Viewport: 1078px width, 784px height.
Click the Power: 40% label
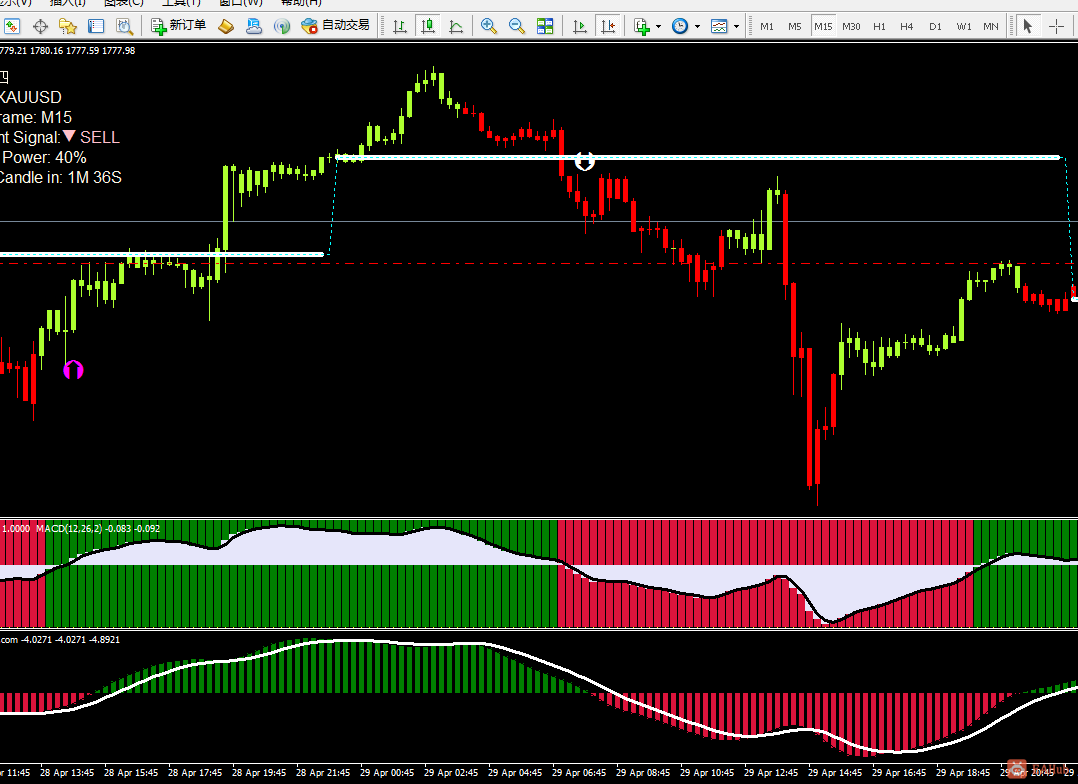[44, 157]
